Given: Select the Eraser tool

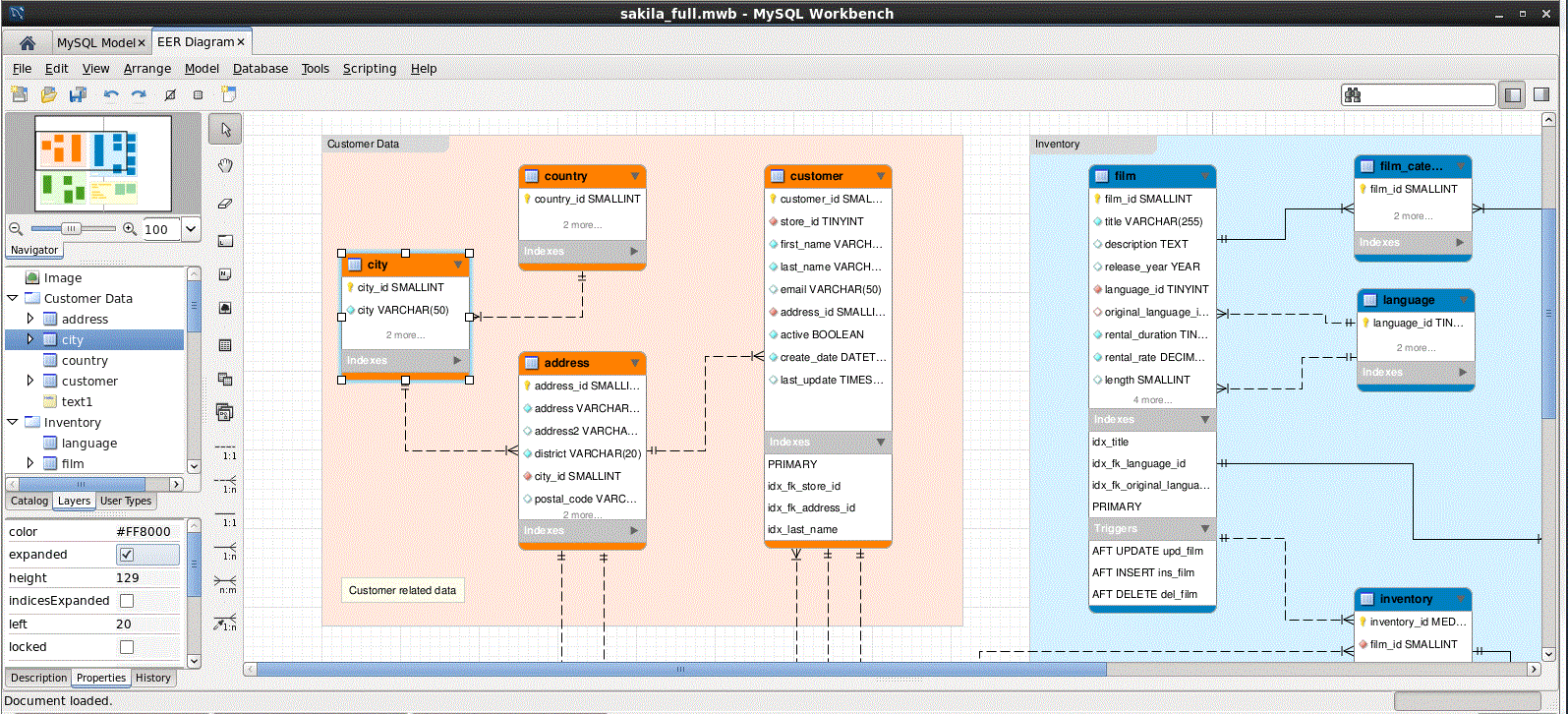Looking at the screenshot, I should [x=225, y=204].
